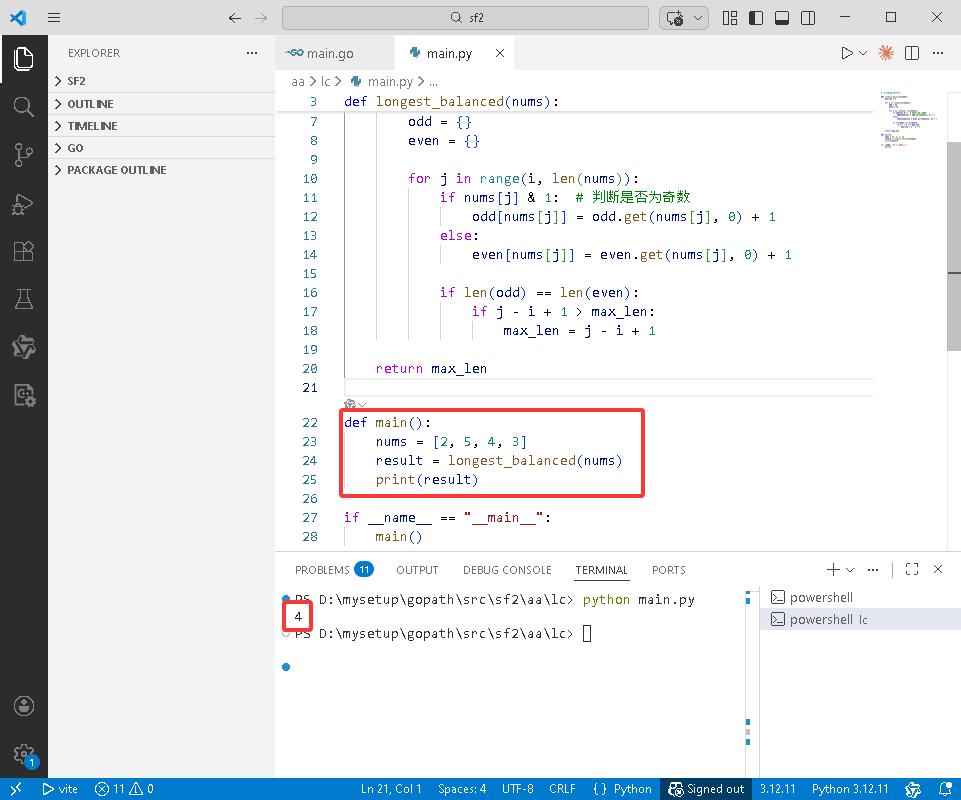The height and width of the screenshot is (800, 961).
Task: Click the notifications bell in status bar
Action: click(x=946, y=789)
